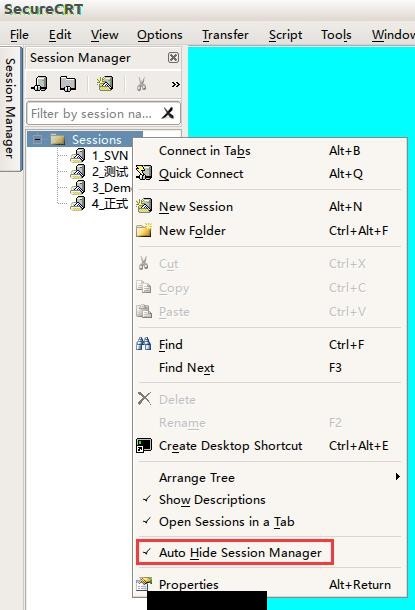The height and width of the screenshot is (610, 415).
Task: Open the Options menu
Action: [159, 35]
